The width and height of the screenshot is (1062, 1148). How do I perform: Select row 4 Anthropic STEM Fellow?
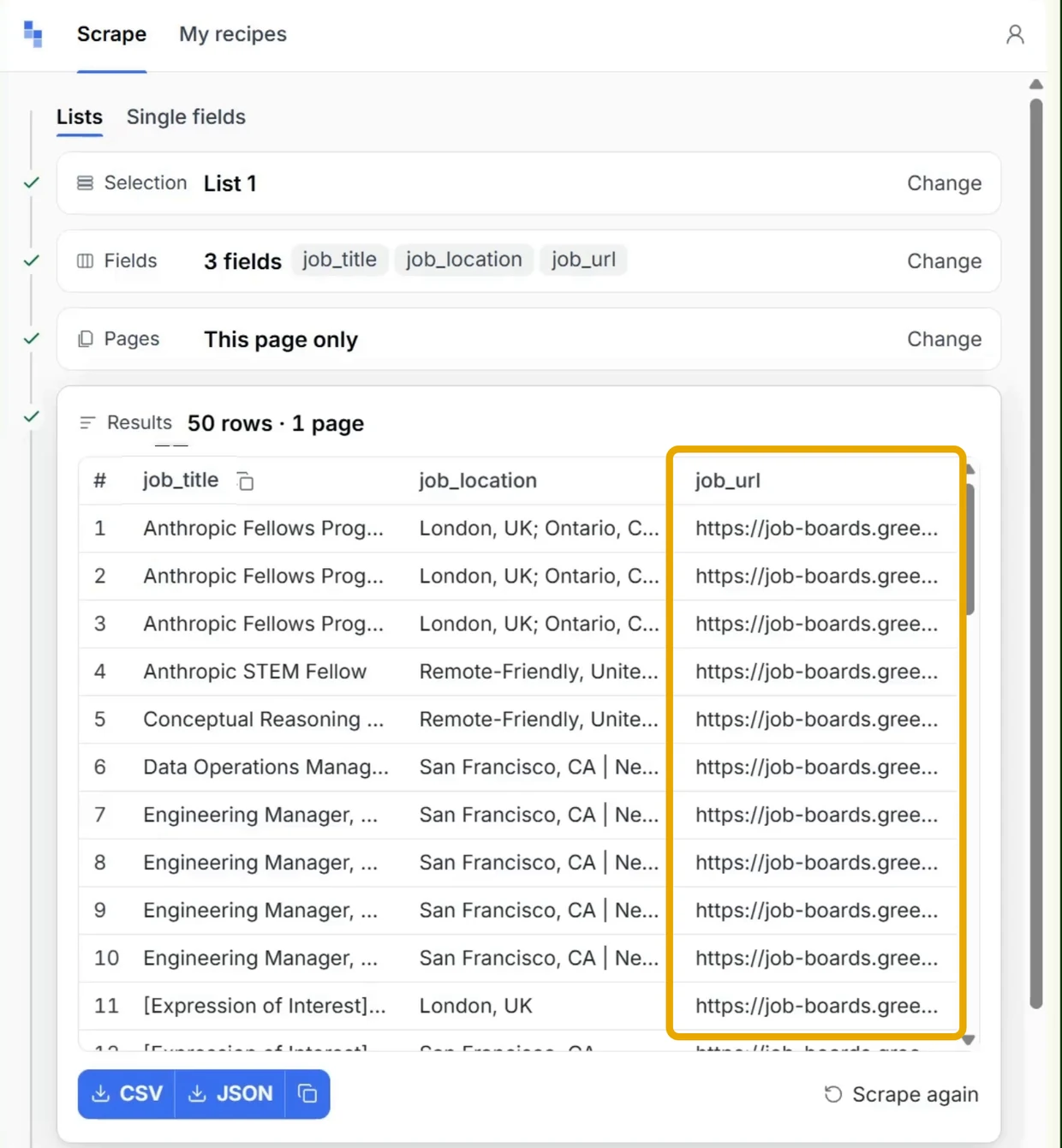pyautogui.click(x=254, y=672)
